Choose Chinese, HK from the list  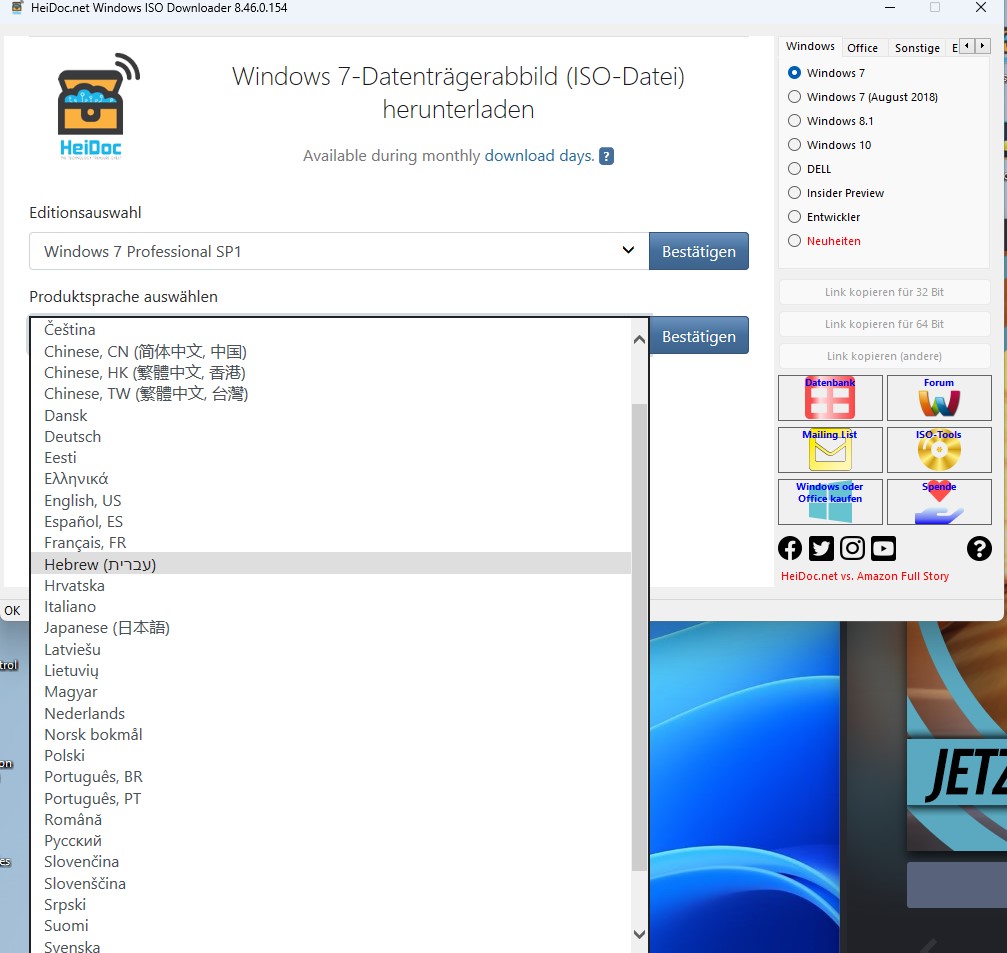pyautogui.click(x=331, y=372)
